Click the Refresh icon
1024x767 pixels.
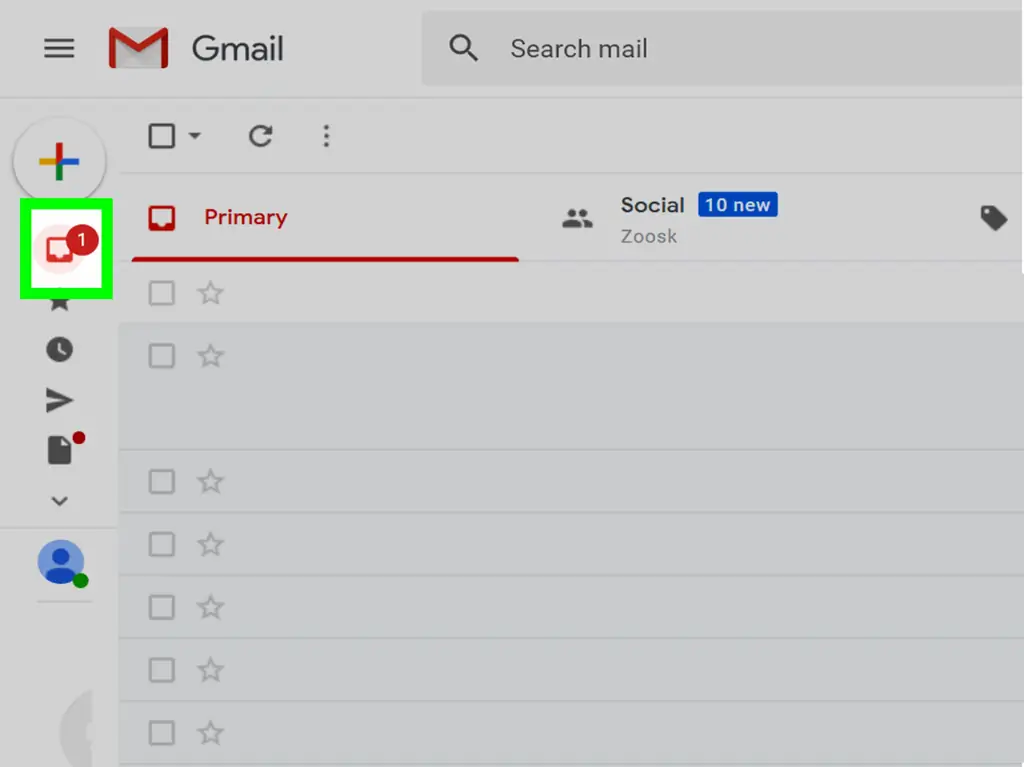coord(260,136)
